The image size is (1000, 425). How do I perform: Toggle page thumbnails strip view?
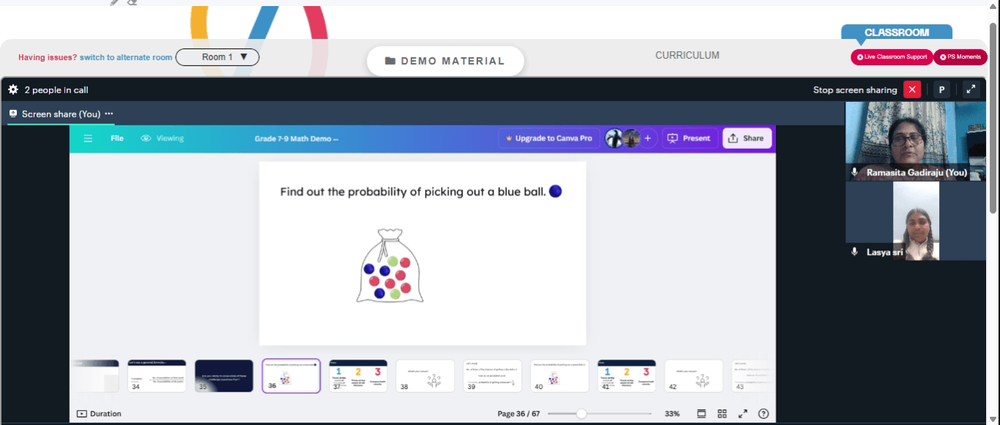coord(702,414)
